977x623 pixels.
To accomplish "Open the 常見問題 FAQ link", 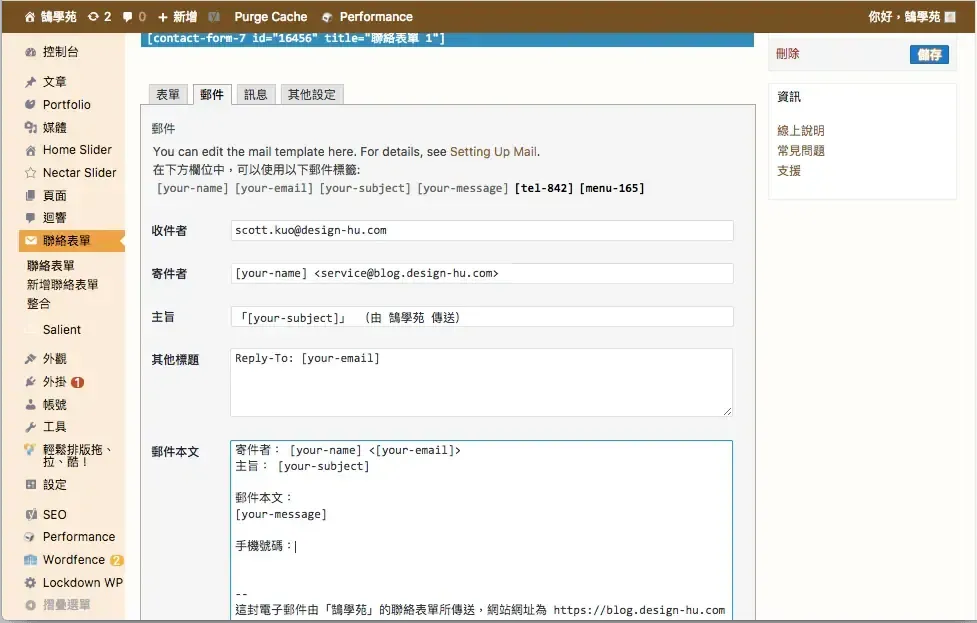I will point(801,151).
